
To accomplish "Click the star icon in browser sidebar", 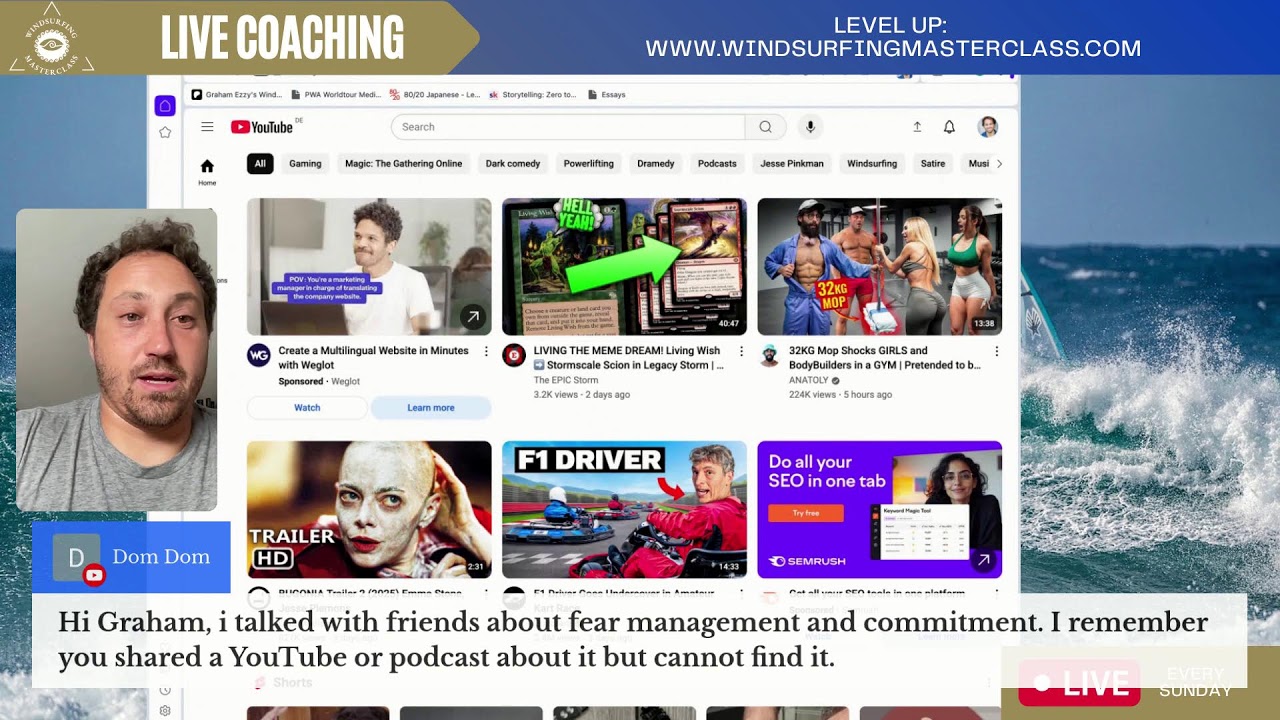I will click(x=165, y=132).
